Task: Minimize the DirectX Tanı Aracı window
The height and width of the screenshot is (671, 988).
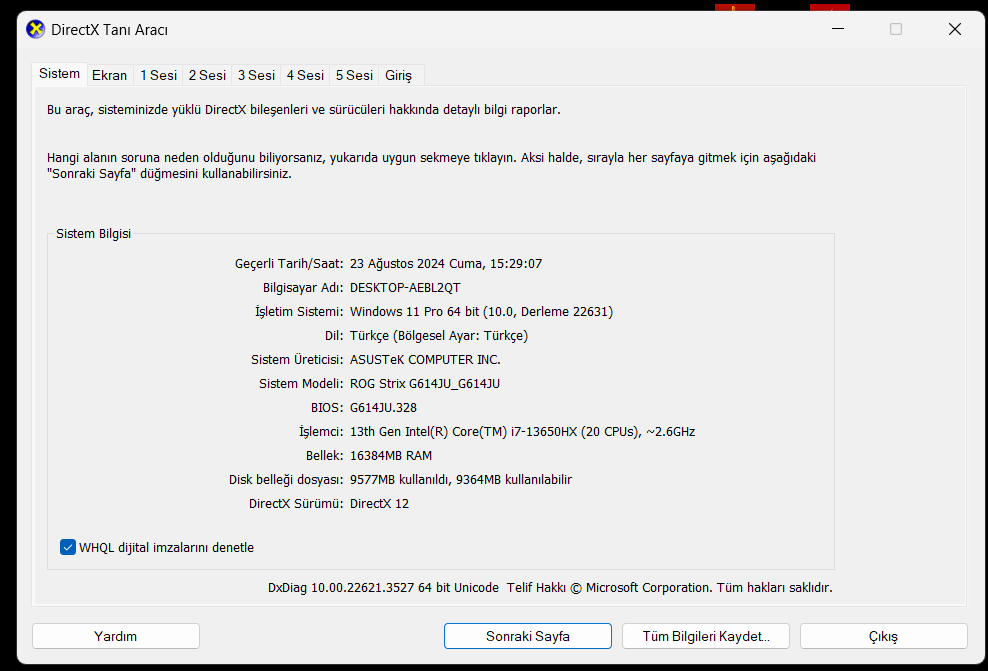Action: pos(838,29)
